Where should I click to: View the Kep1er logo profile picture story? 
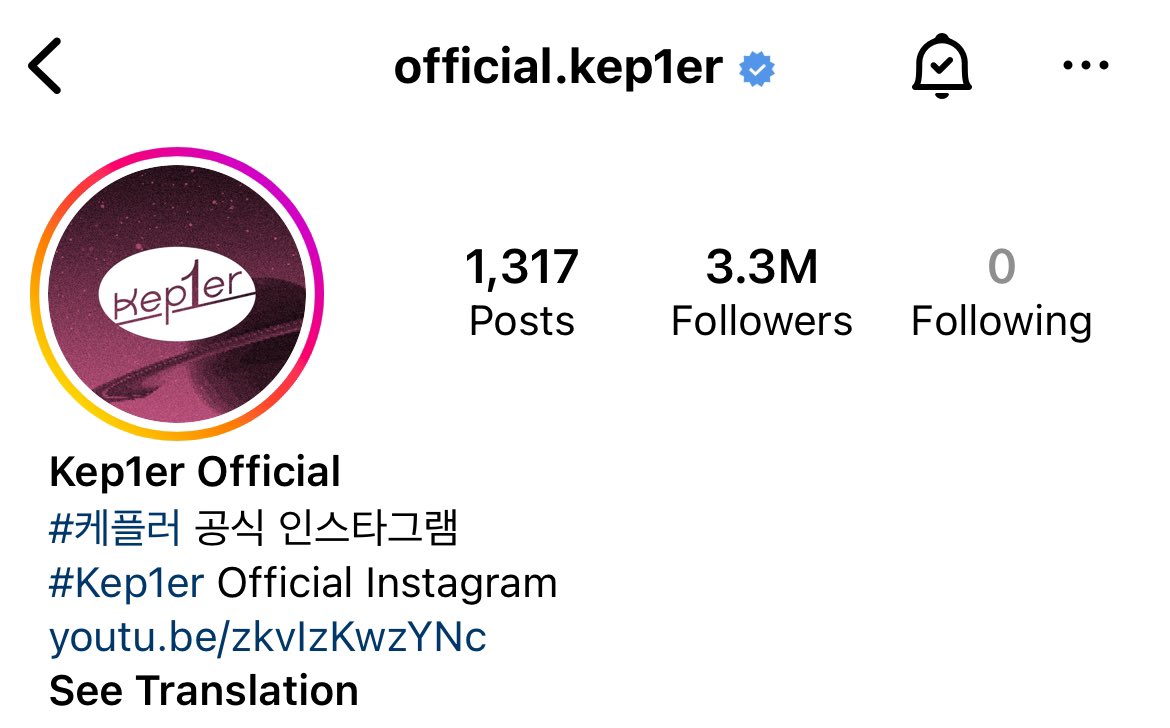pyautogui.click(x=177, y=294)
